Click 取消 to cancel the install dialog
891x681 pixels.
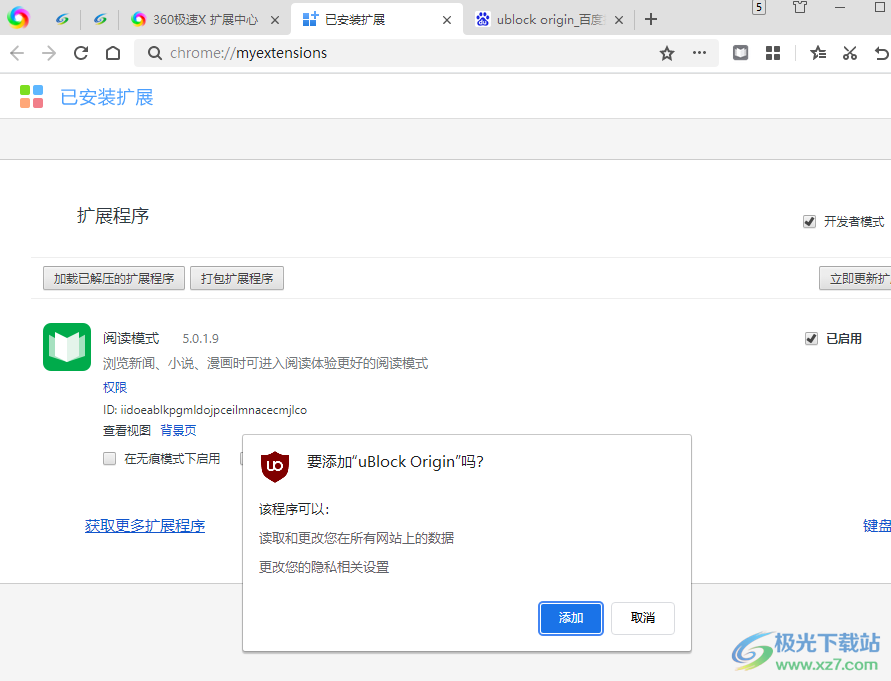pos(643,618)
